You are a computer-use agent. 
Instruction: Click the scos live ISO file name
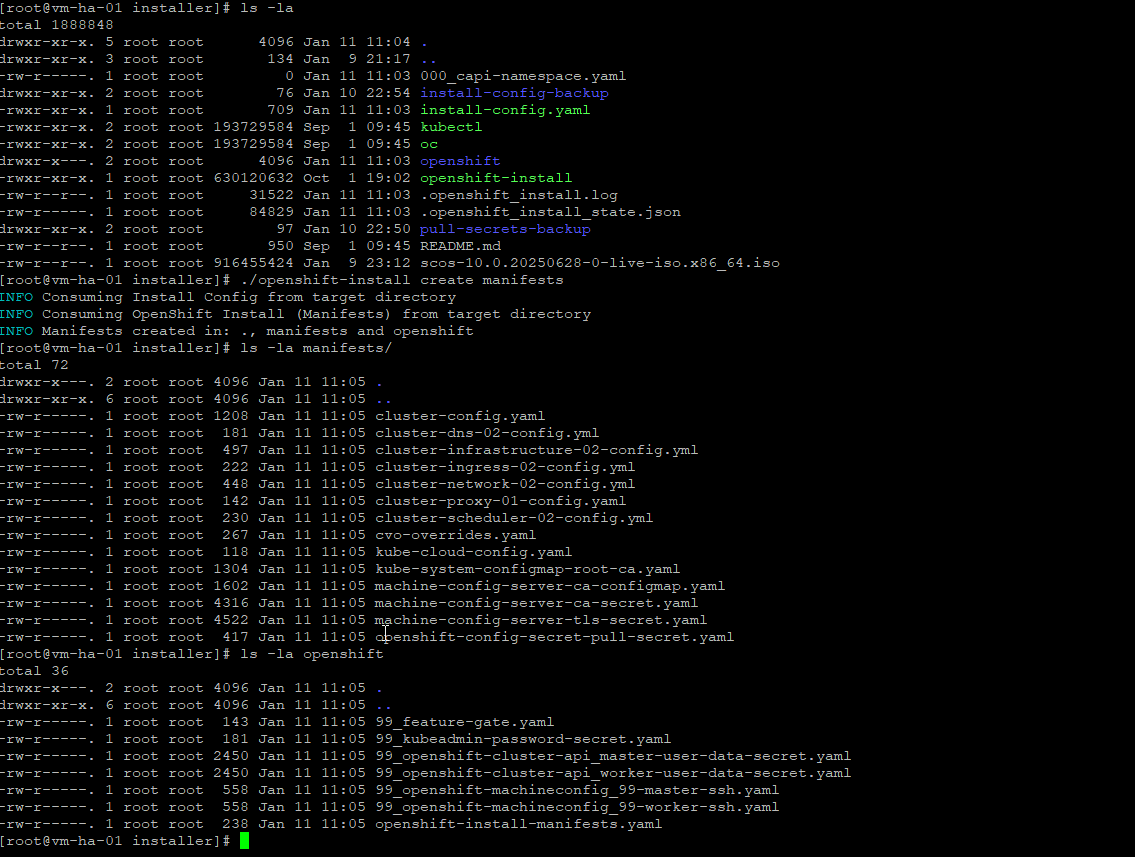pos(599,263)
